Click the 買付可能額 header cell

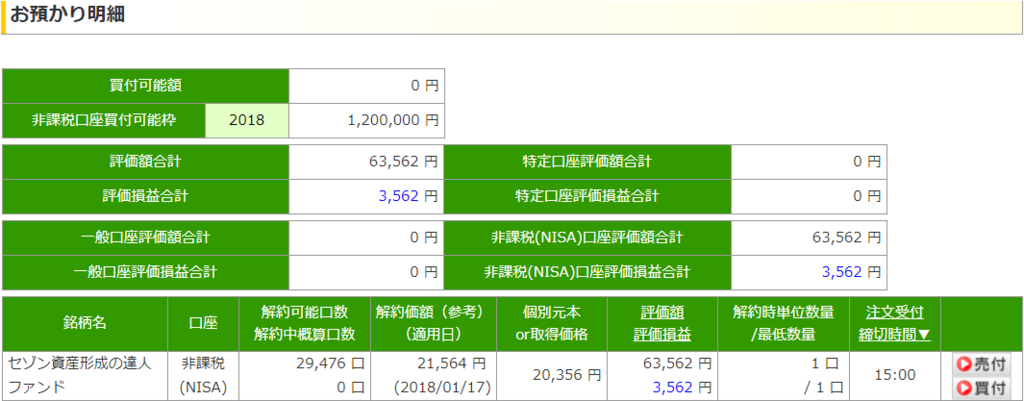[x=146, y=86]
